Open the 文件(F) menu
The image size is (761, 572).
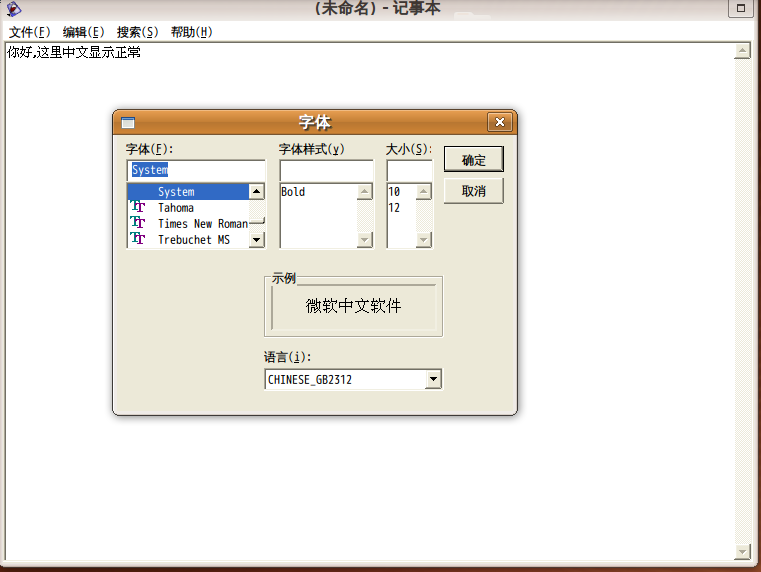pos(30,32)
